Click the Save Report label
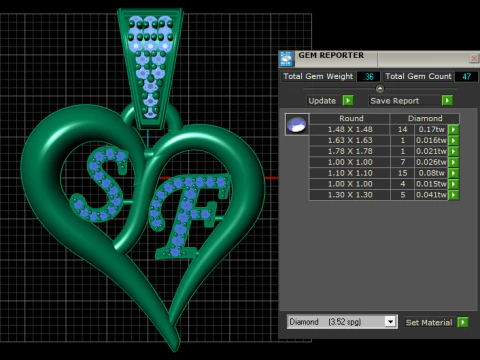The width and height of the screenshot is (480, 360). point(395,101)
